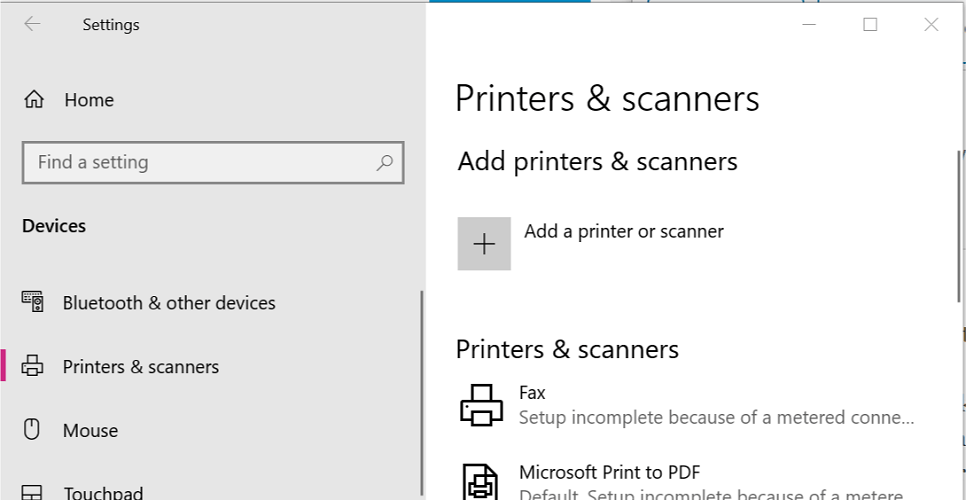Close the Settings window
Image resolution: width=966 pixels, height=500 pixels.
[x=931, y=25]
